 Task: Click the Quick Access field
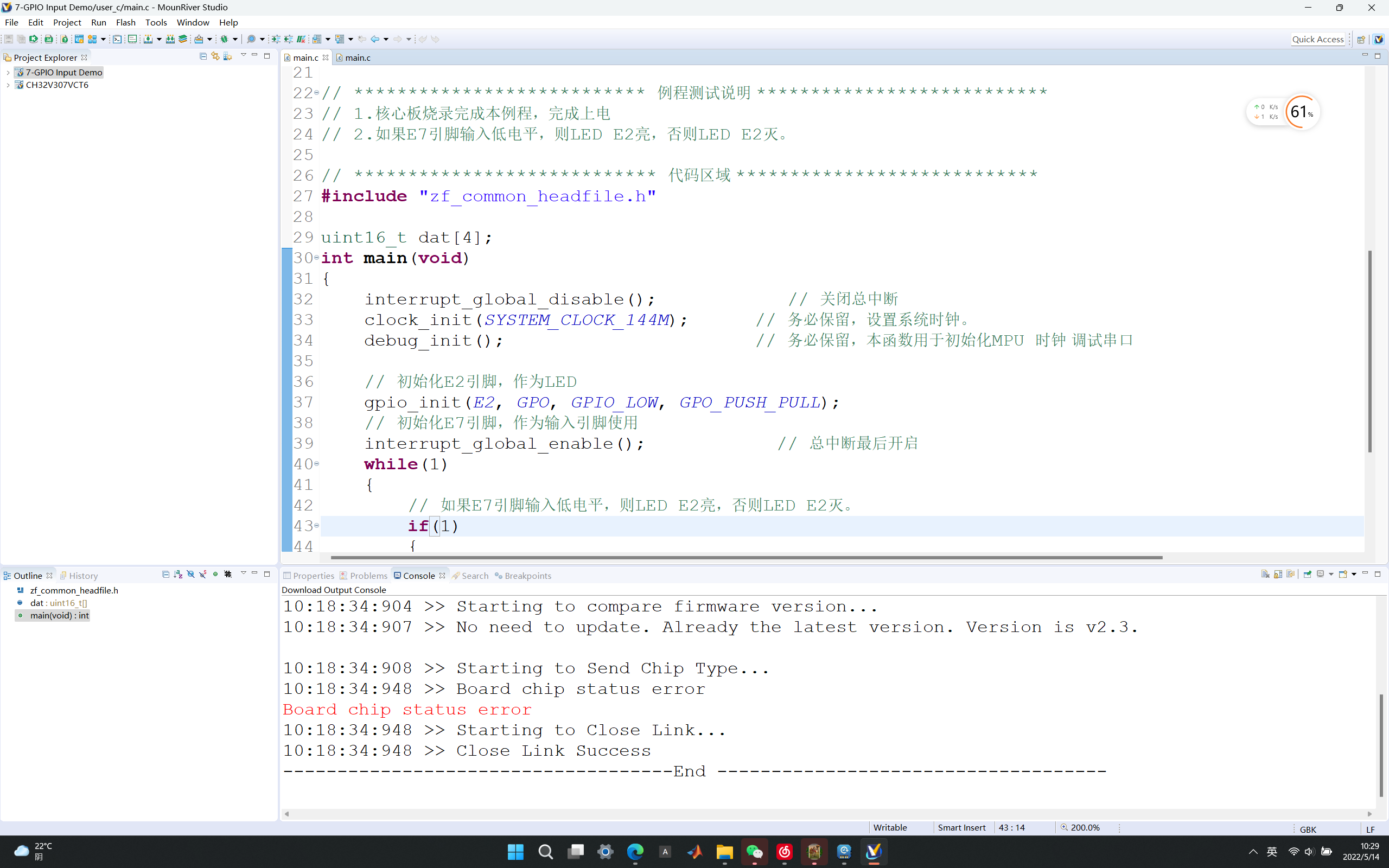tap(1318, 39)
